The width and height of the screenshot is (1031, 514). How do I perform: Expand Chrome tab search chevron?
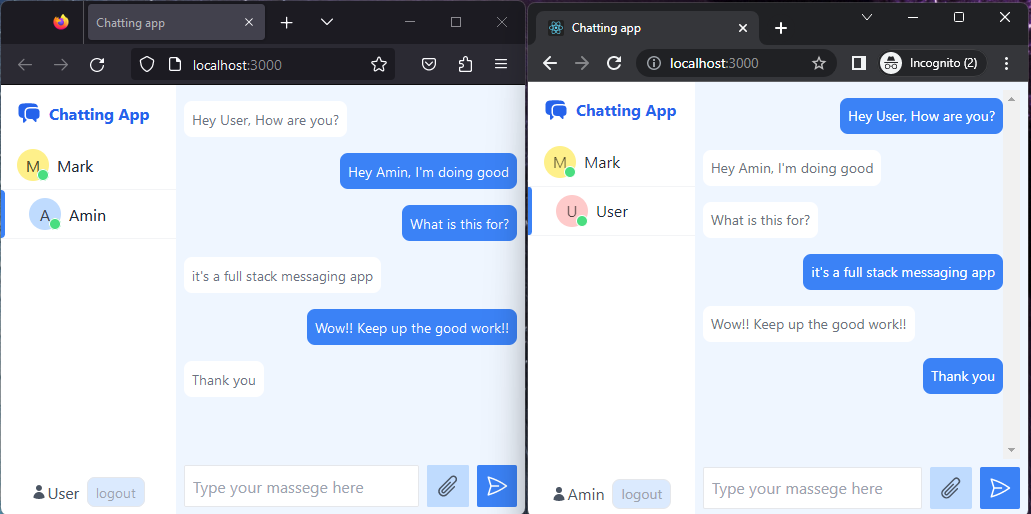[x=867, y=17]
